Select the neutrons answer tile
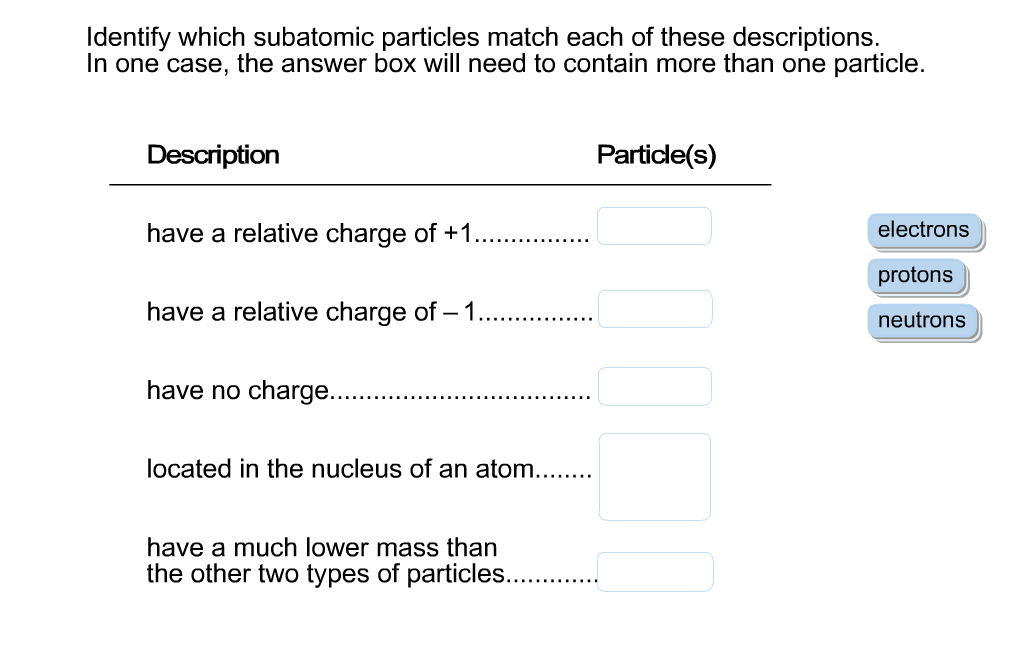The height and width of the screenshot is (660, 1024). [921, 320]
